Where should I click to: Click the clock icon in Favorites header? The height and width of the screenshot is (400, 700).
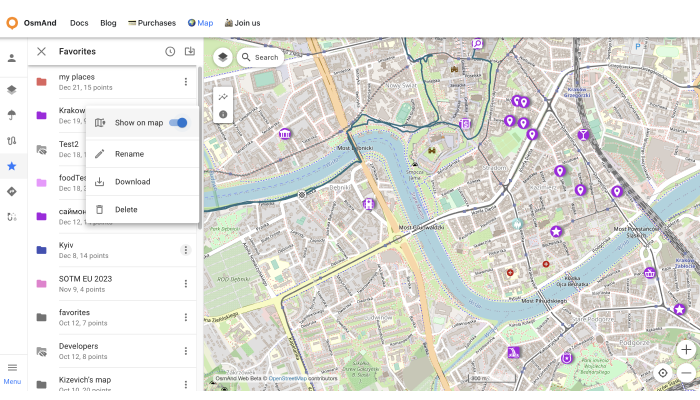[x=170, y=51]
